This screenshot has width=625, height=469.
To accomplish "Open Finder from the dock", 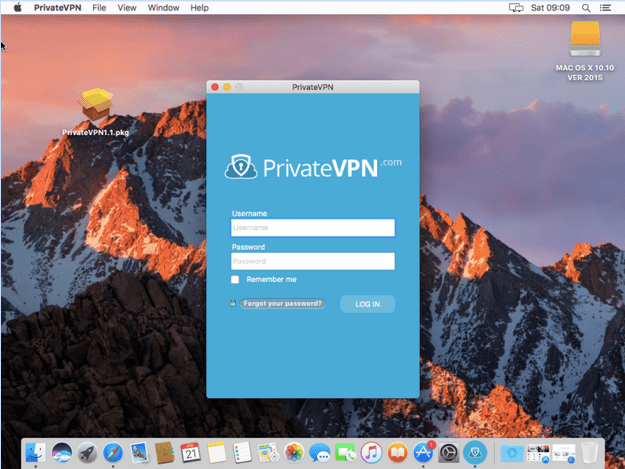I will (x=35, y=453).
